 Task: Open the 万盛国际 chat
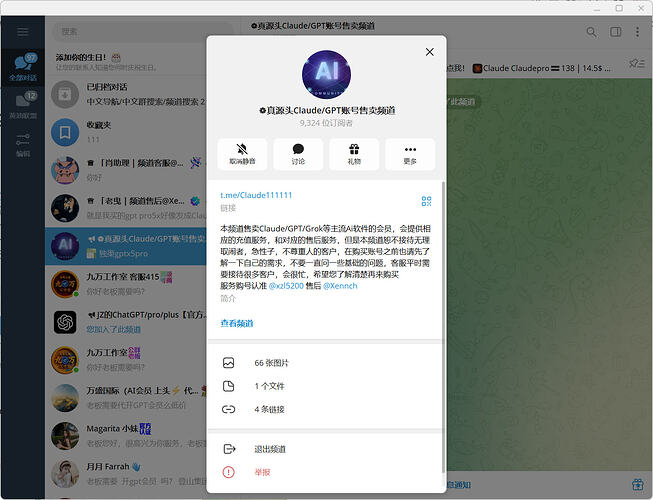pos(127,398)
